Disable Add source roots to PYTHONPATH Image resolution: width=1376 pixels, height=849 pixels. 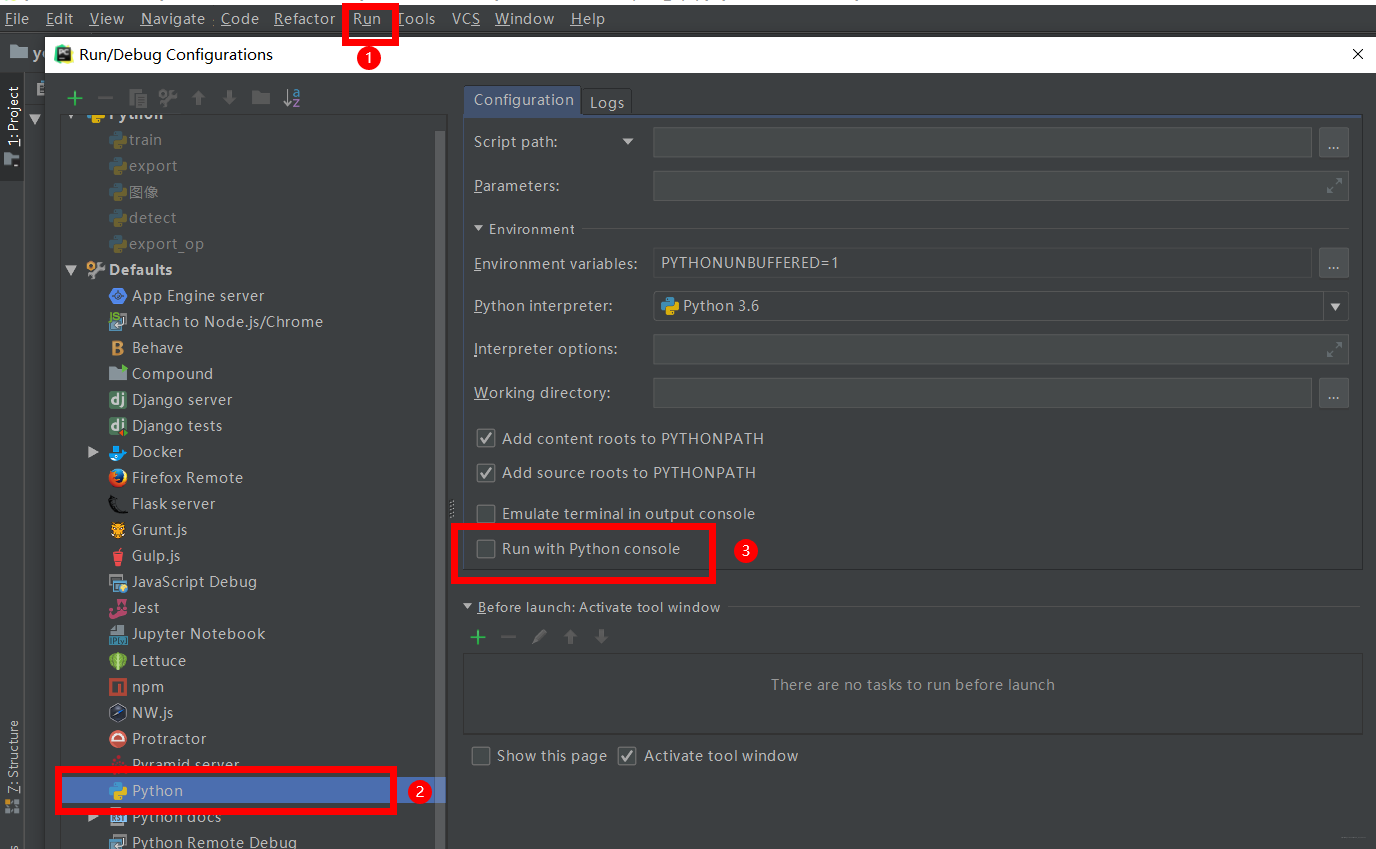coord(485,472)
